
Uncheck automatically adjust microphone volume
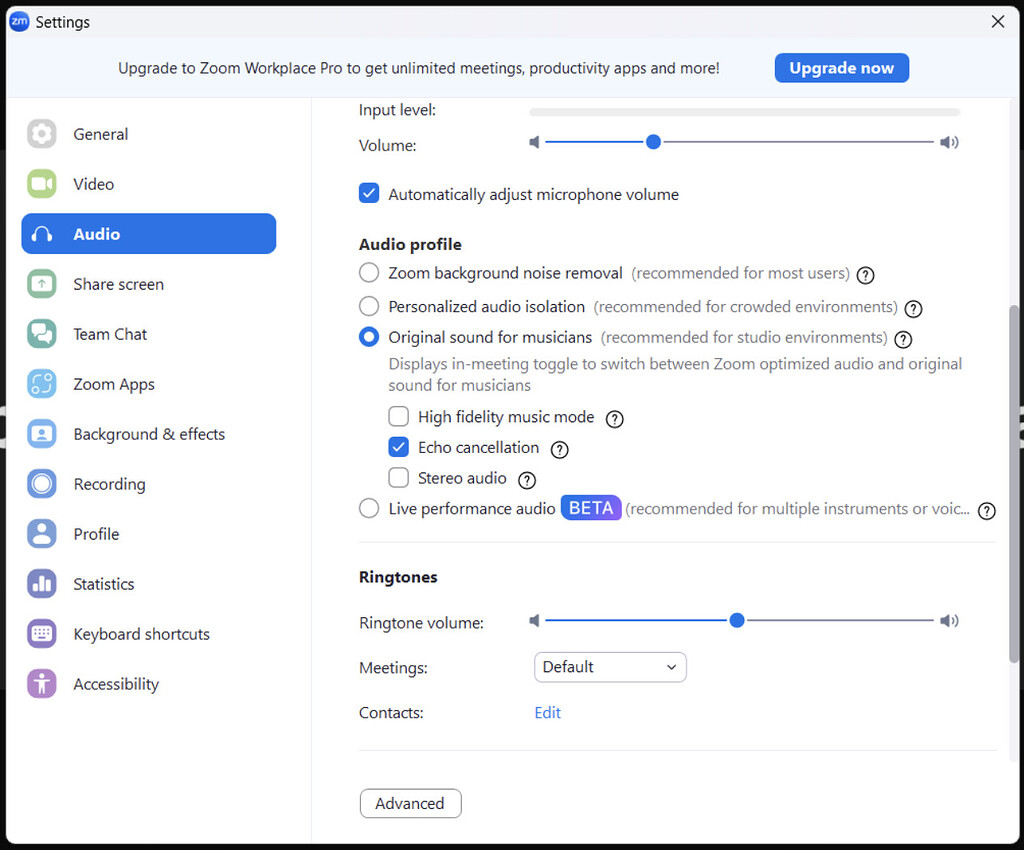click(368, 193)
